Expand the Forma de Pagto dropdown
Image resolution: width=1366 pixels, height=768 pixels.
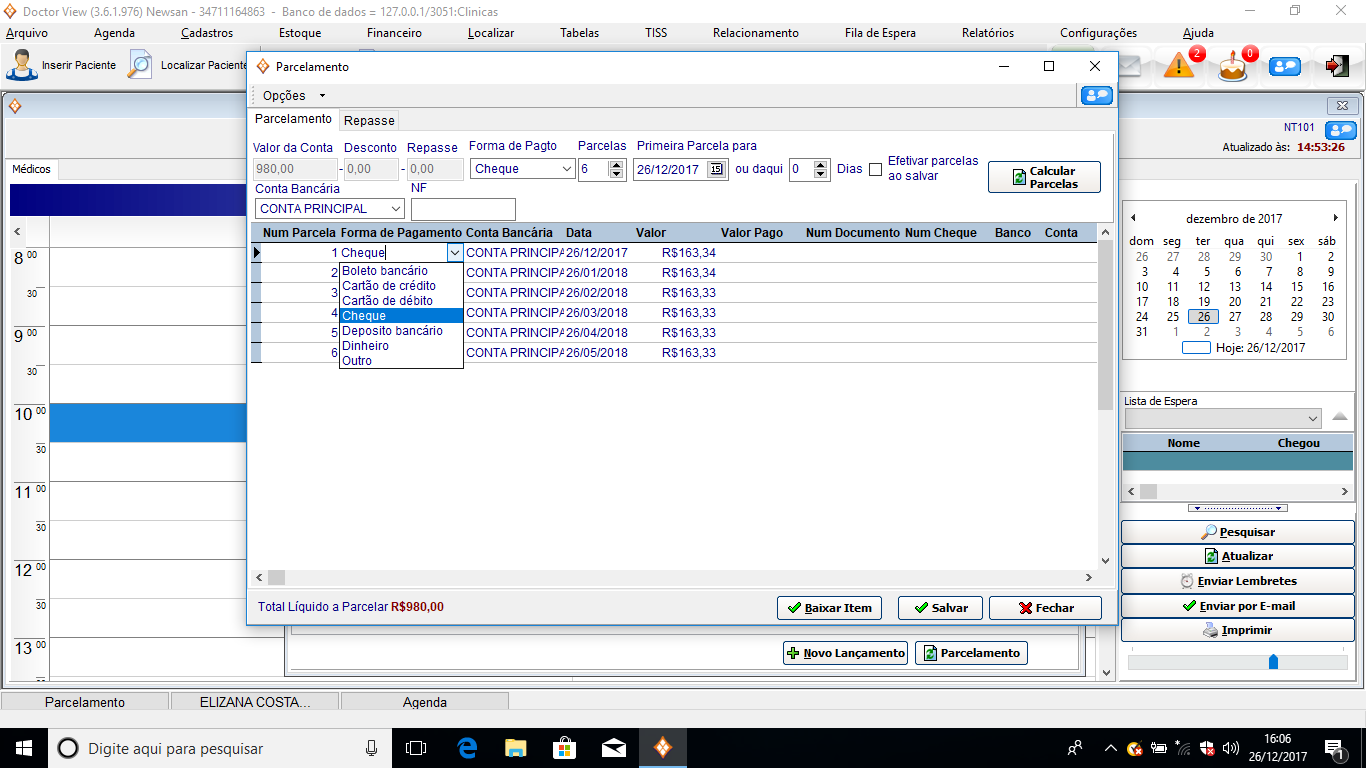(x=566, y=169)
